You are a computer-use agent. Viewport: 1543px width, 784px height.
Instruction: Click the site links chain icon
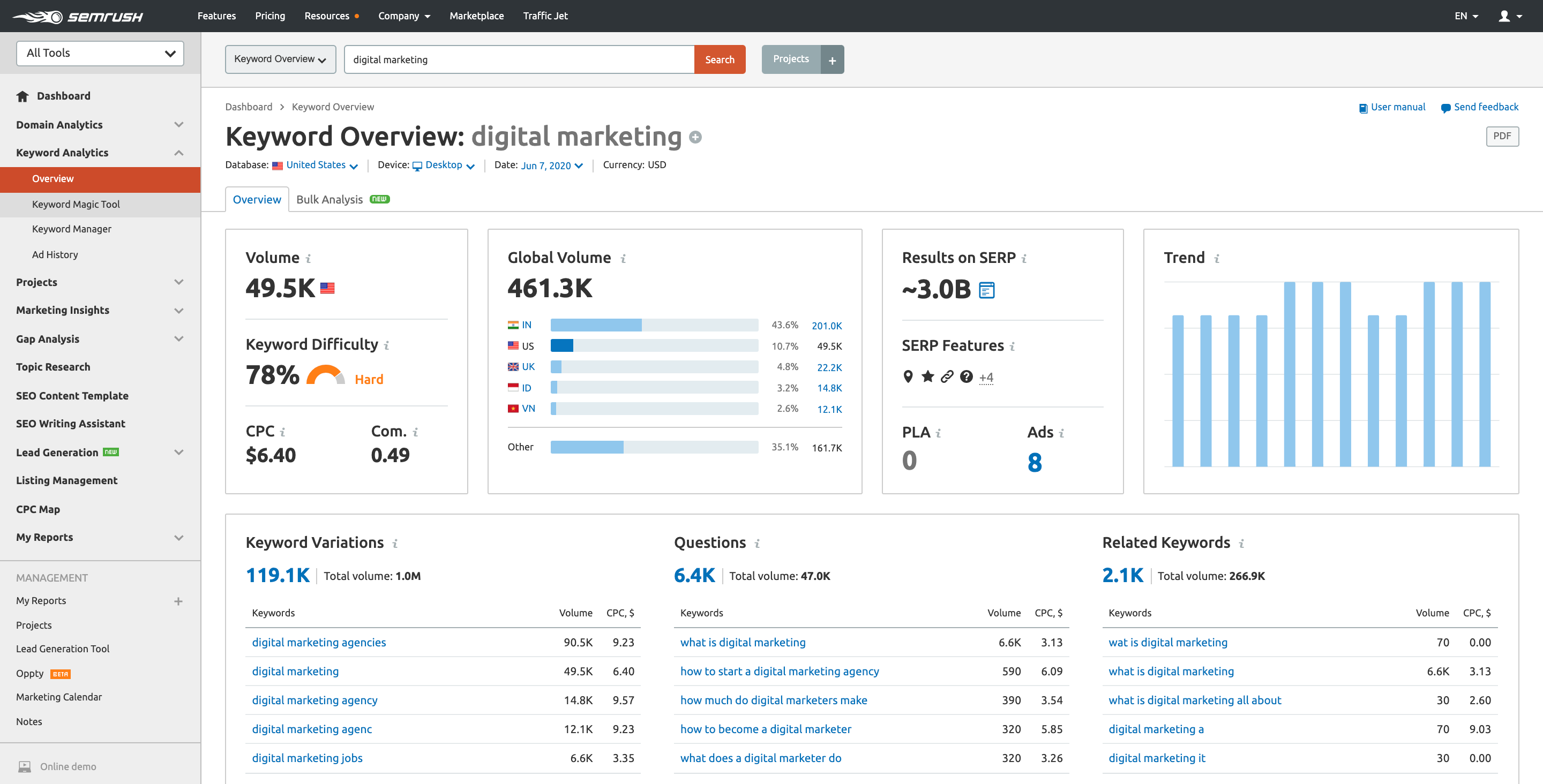[x=946, y=376]
